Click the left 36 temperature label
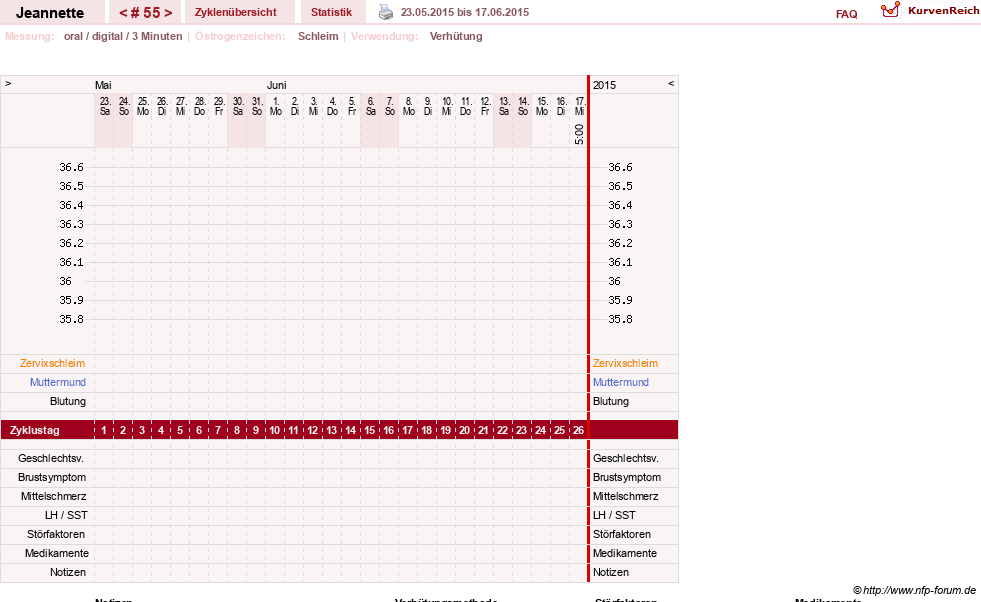Viewport: 981px width, 602px height. click(66, 281)
